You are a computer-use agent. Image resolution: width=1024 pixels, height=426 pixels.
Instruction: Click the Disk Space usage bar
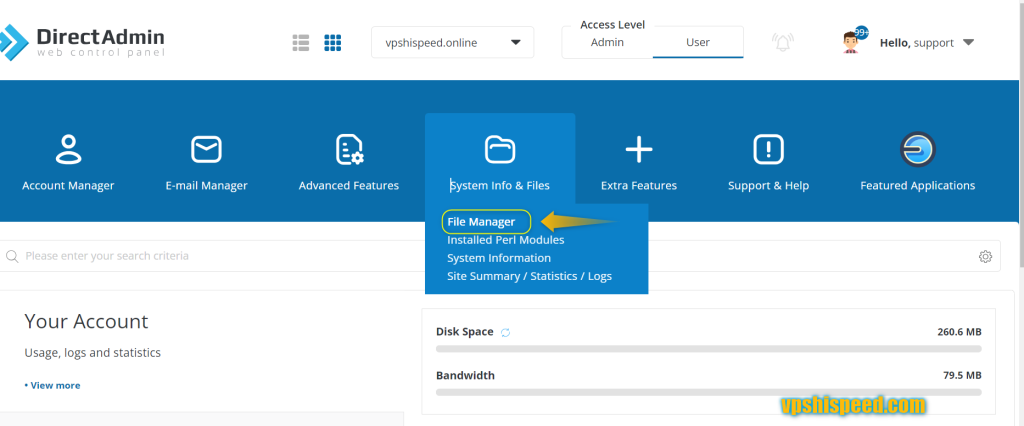(709, 349)
